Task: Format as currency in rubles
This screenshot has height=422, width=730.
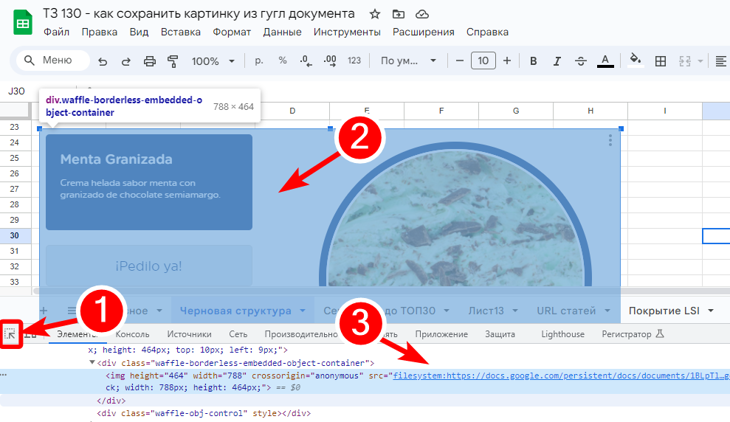Action: pos(259,61)
